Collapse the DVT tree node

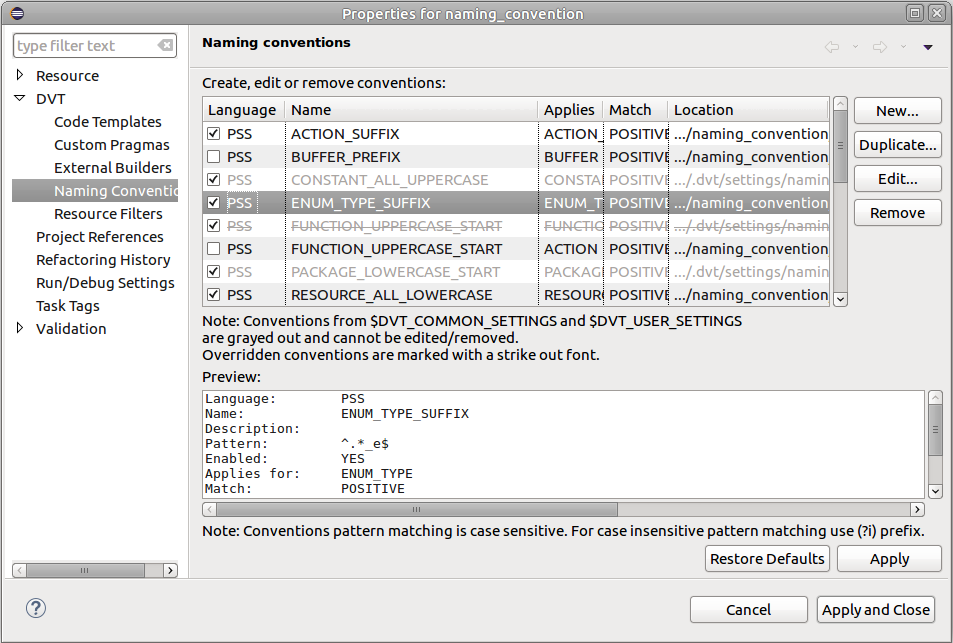coord(20,98)
